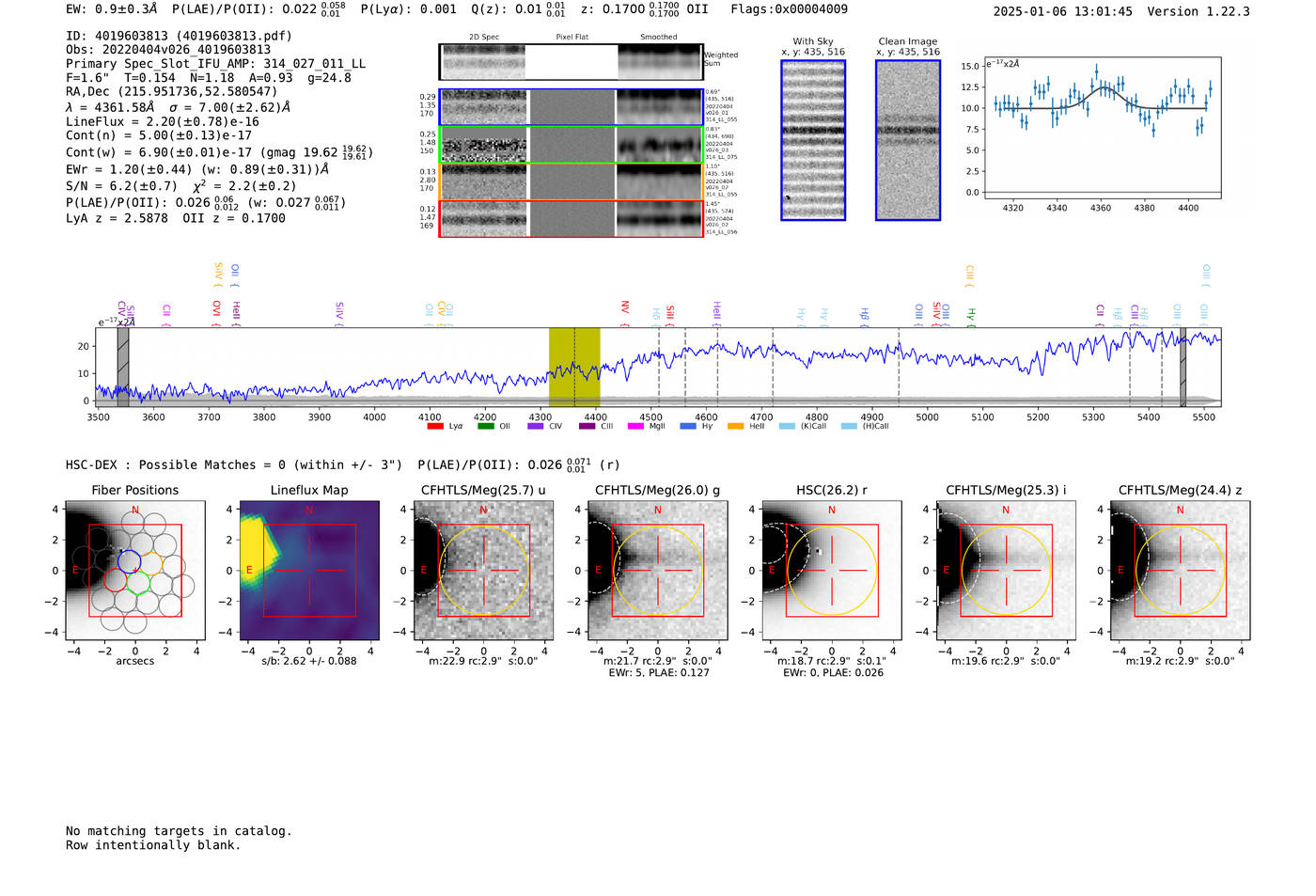Select the CIII legend color swatch
The height and width of the screenshot is (896, 1316).
tap(587, 427)
